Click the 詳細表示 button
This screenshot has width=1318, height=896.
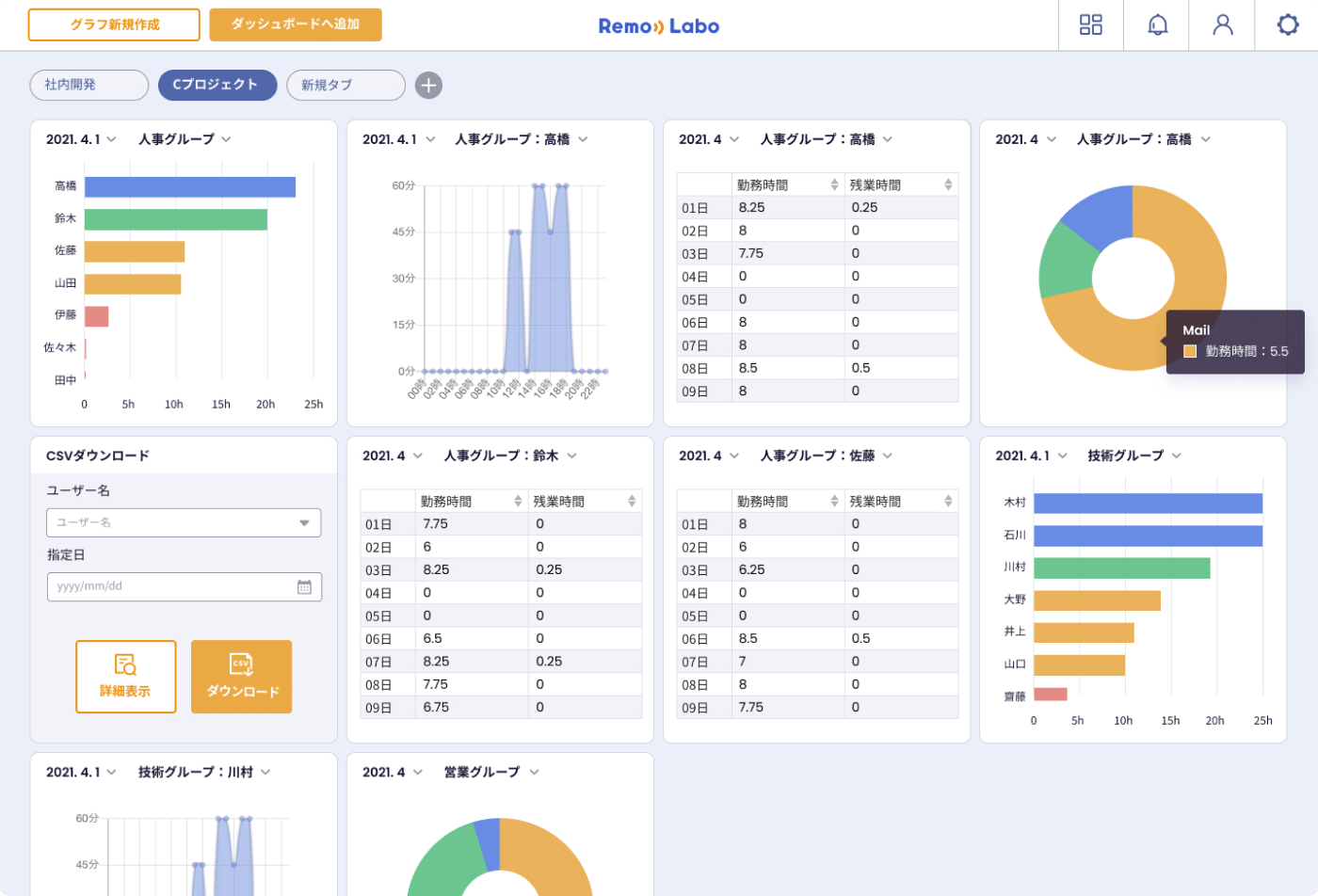pyautogui.click(x=125, y=677)
